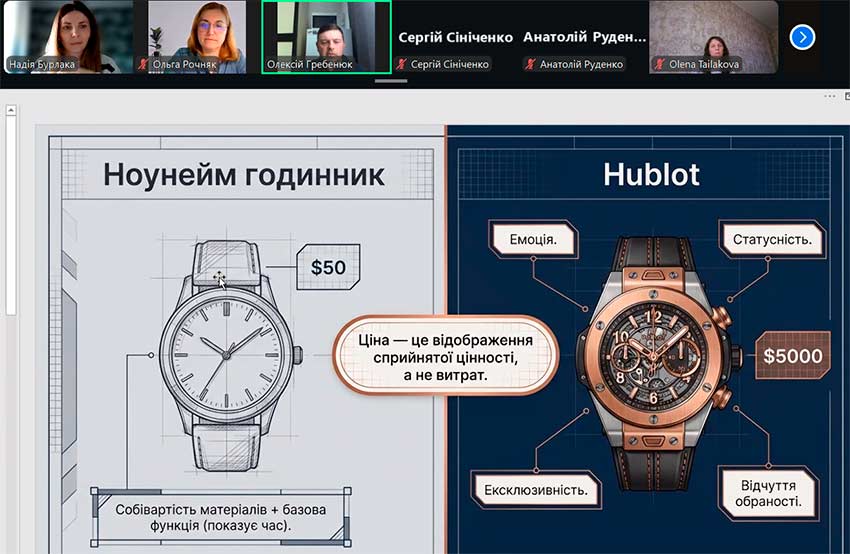Click muted microphone icon of Olena Tailakova
Image resolution: width=850 pixels, height=554 pixels.
(659, 64)
